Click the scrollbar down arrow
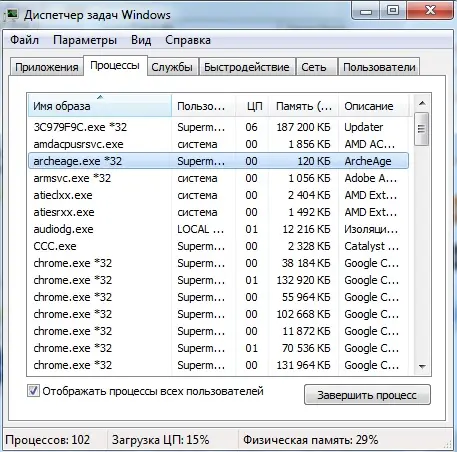Screen dimensions: 457x452 coord(422,367)
